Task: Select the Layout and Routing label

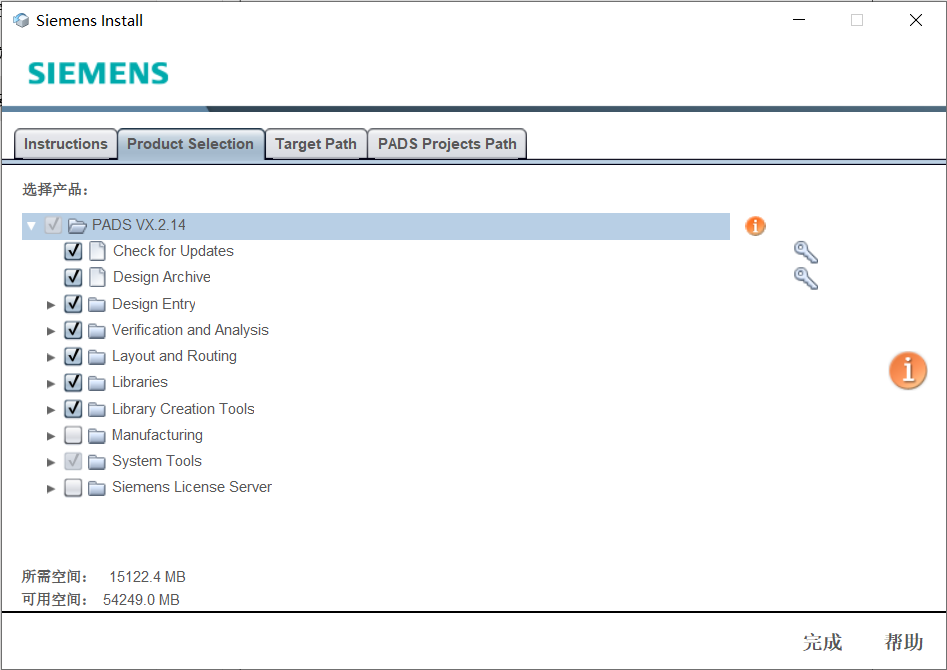Action: [174, 356]
